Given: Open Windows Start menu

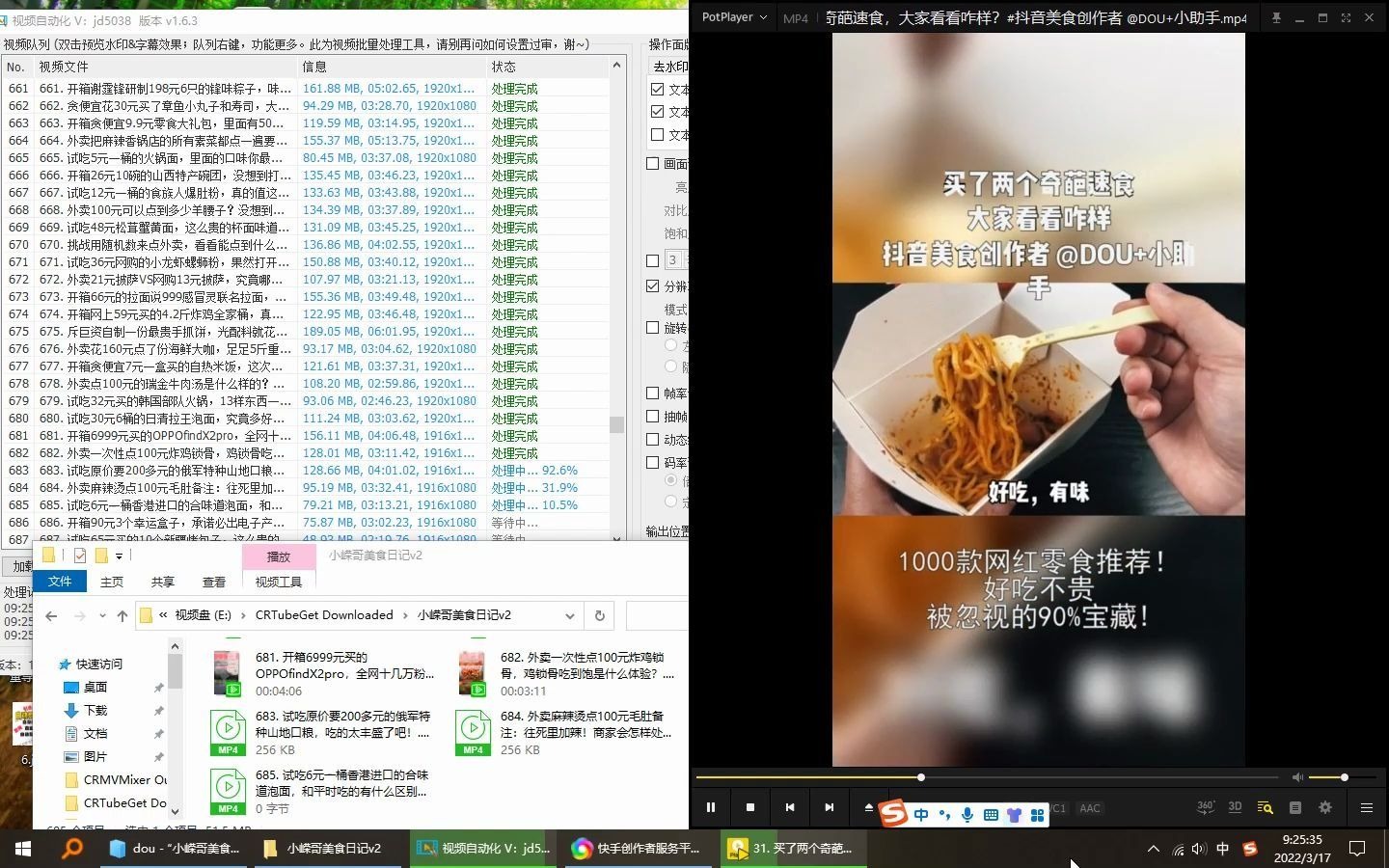Looking at the screenshot, I should (x=23, y=849).
